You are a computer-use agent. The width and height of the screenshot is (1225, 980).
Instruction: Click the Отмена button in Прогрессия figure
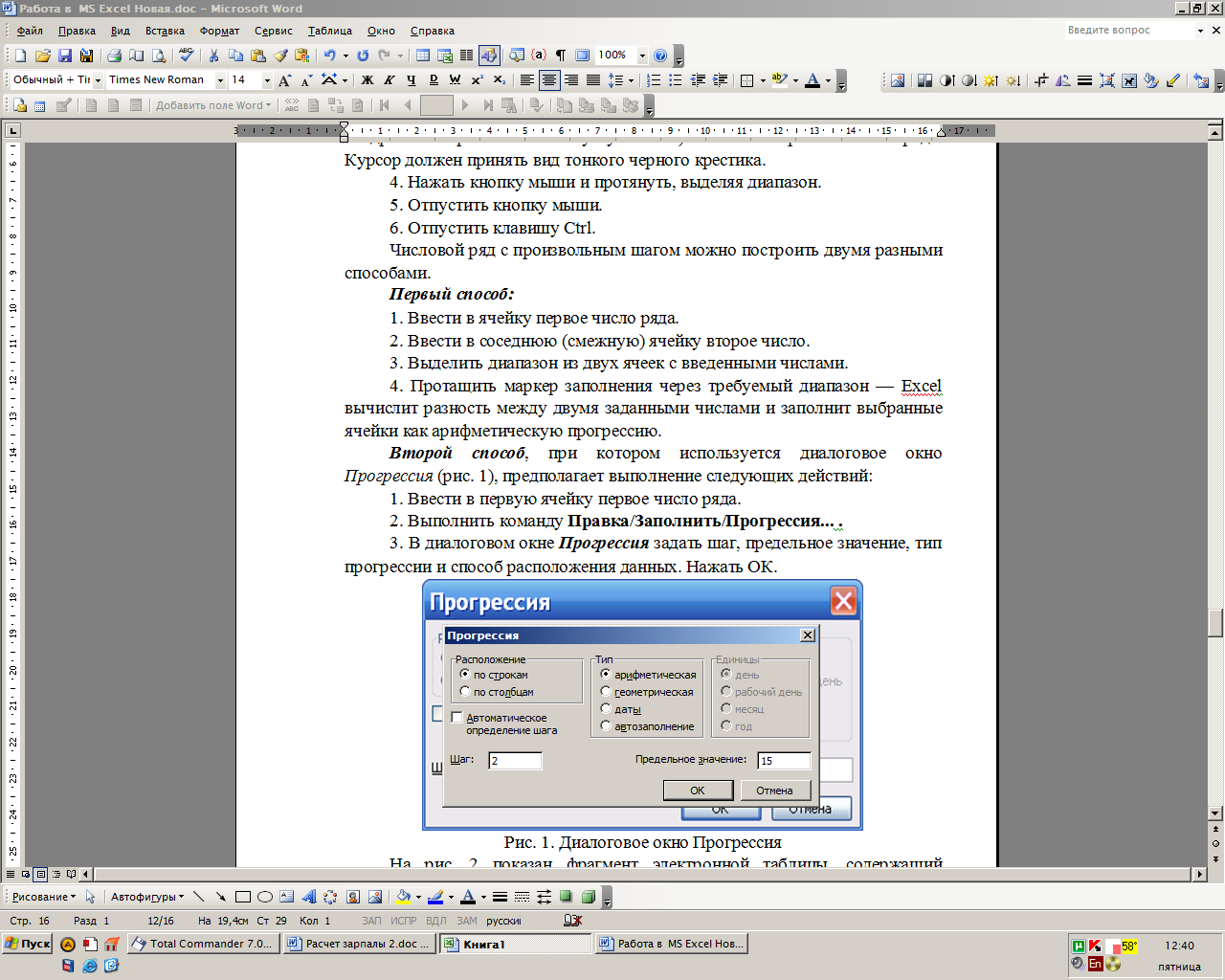(774, 791)
